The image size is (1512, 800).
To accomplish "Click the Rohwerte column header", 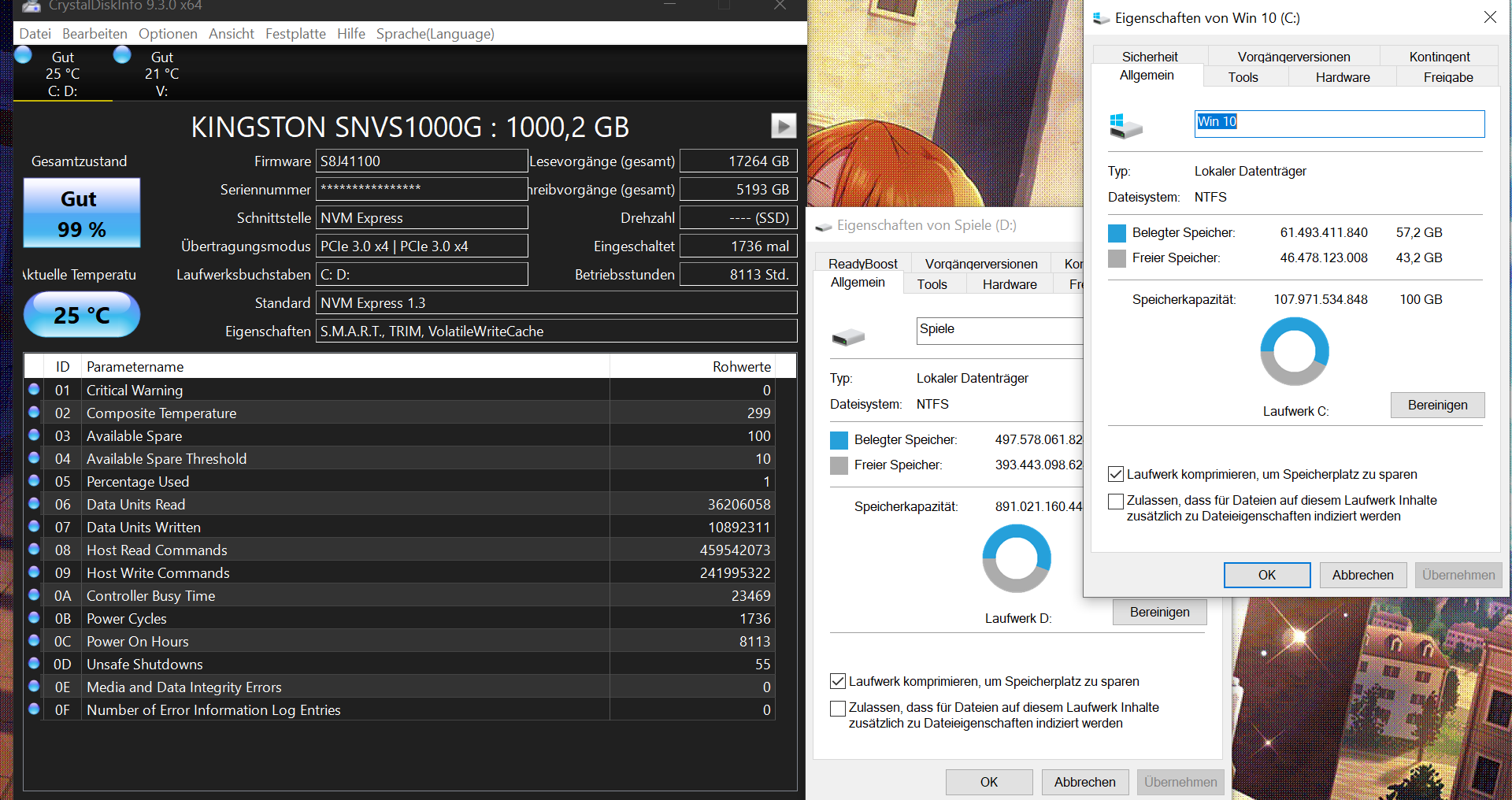I will [693, 366].
